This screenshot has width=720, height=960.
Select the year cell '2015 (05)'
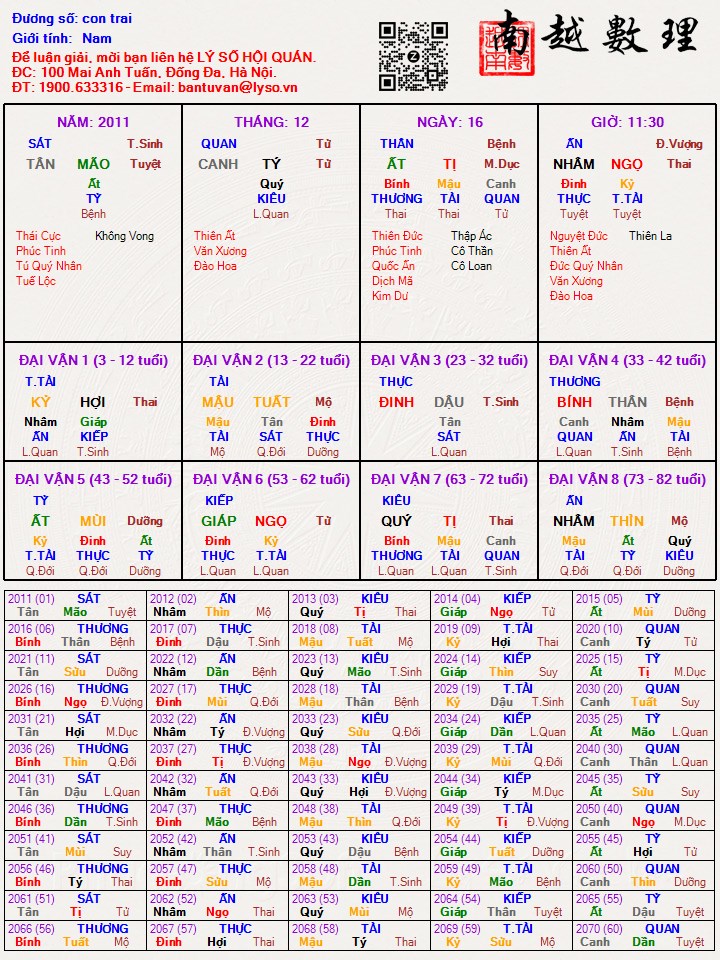tap(643, 606)
